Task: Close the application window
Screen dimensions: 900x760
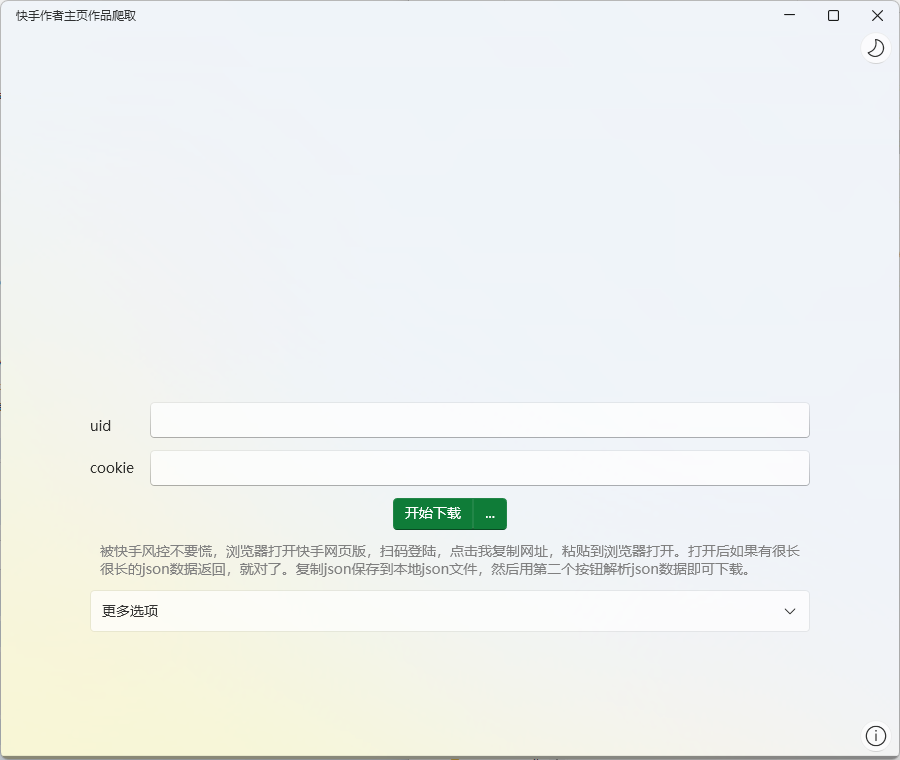Action: coord(877,15)
